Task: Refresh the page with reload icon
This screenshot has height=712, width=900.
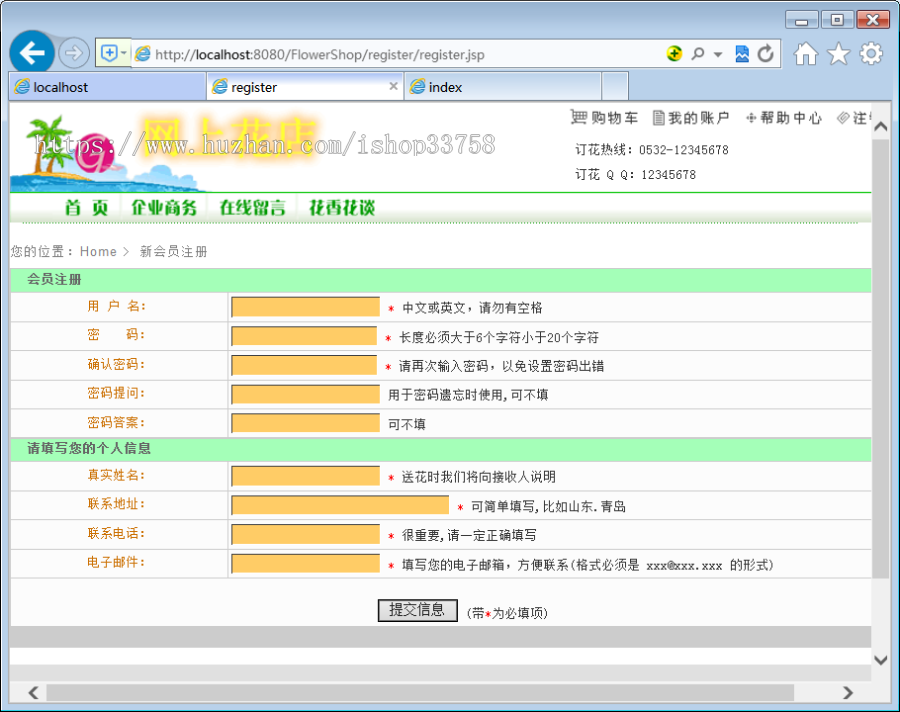Action: (x=764, y=54)
